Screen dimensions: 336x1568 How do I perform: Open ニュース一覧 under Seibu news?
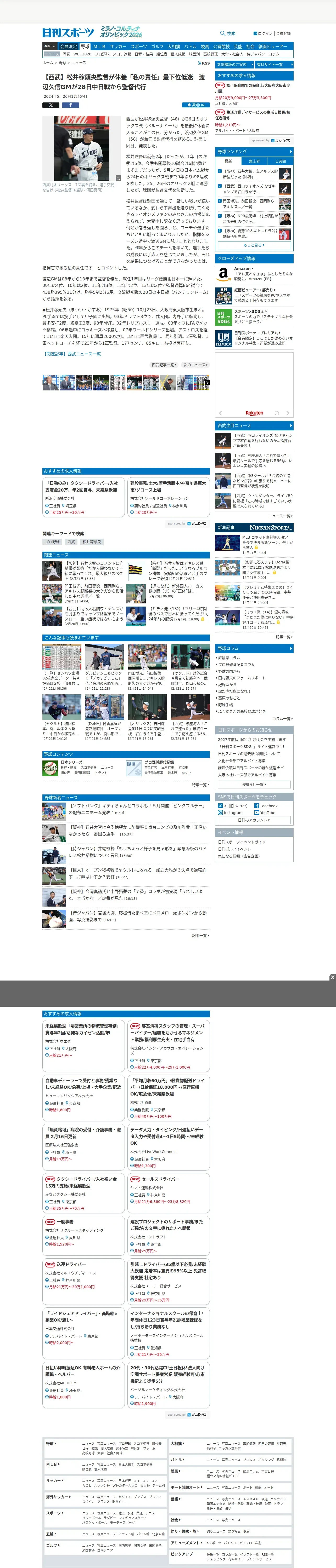281,516
